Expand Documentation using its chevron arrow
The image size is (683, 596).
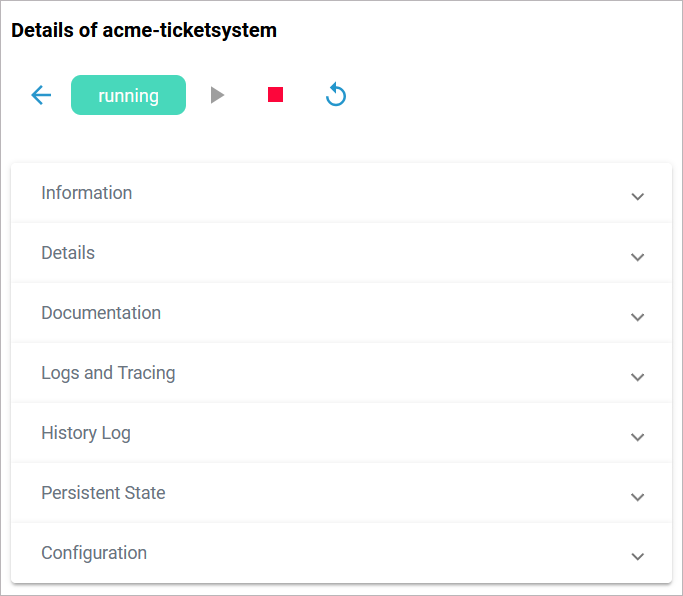(637, 316)
